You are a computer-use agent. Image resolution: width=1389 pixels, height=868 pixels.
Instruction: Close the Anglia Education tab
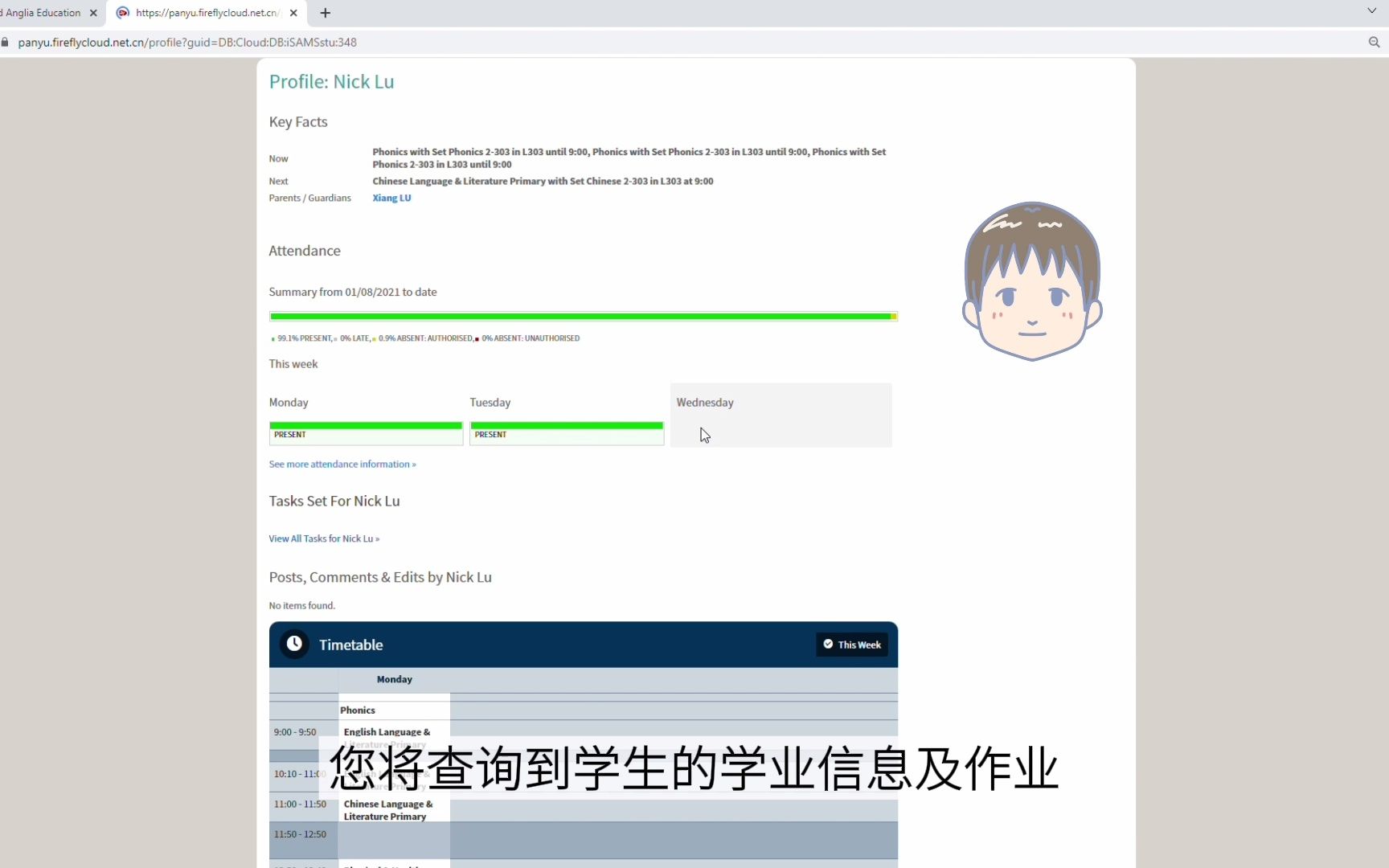click(x=93, y=13)
